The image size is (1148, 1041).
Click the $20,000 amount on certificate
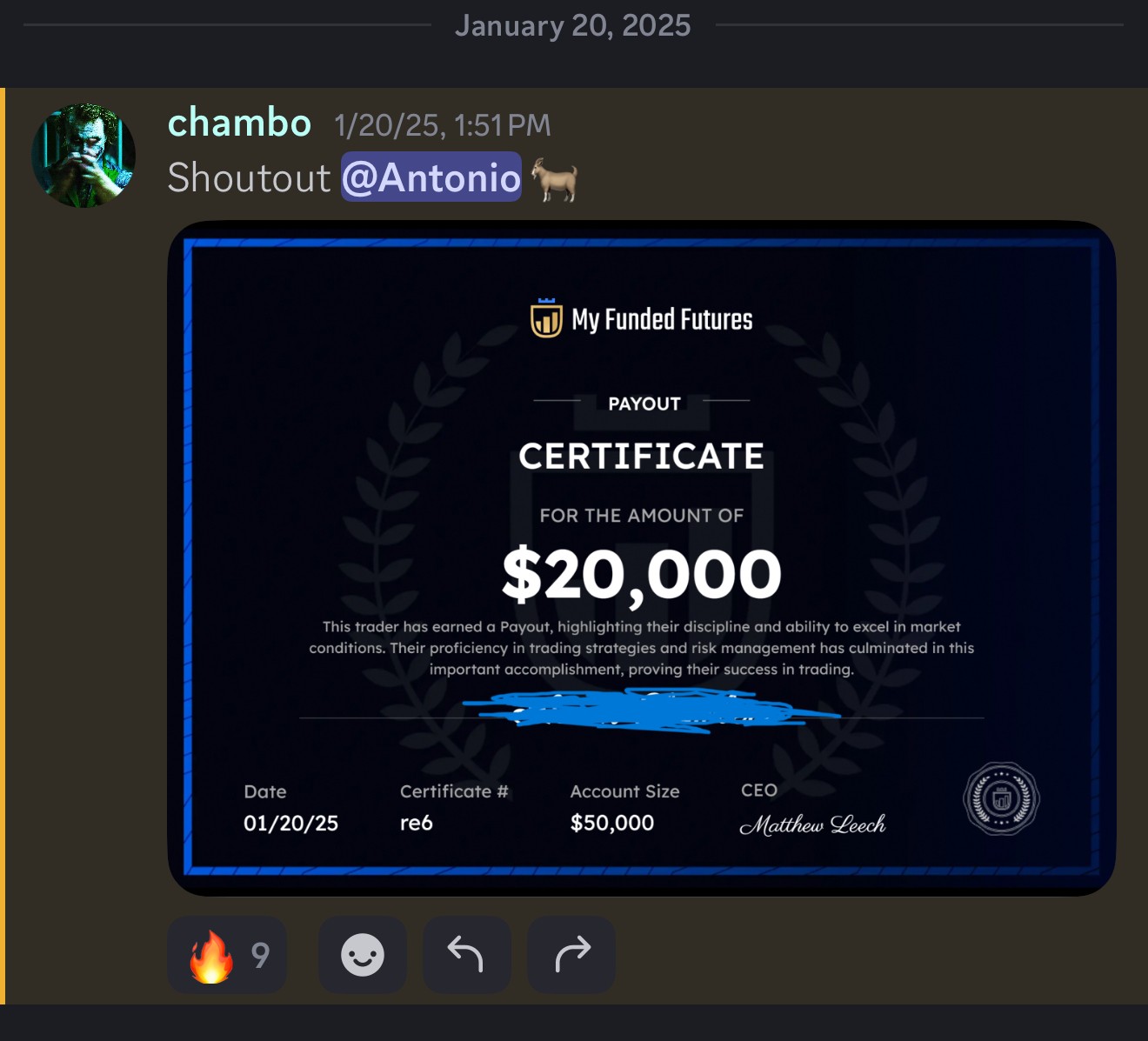642,574
